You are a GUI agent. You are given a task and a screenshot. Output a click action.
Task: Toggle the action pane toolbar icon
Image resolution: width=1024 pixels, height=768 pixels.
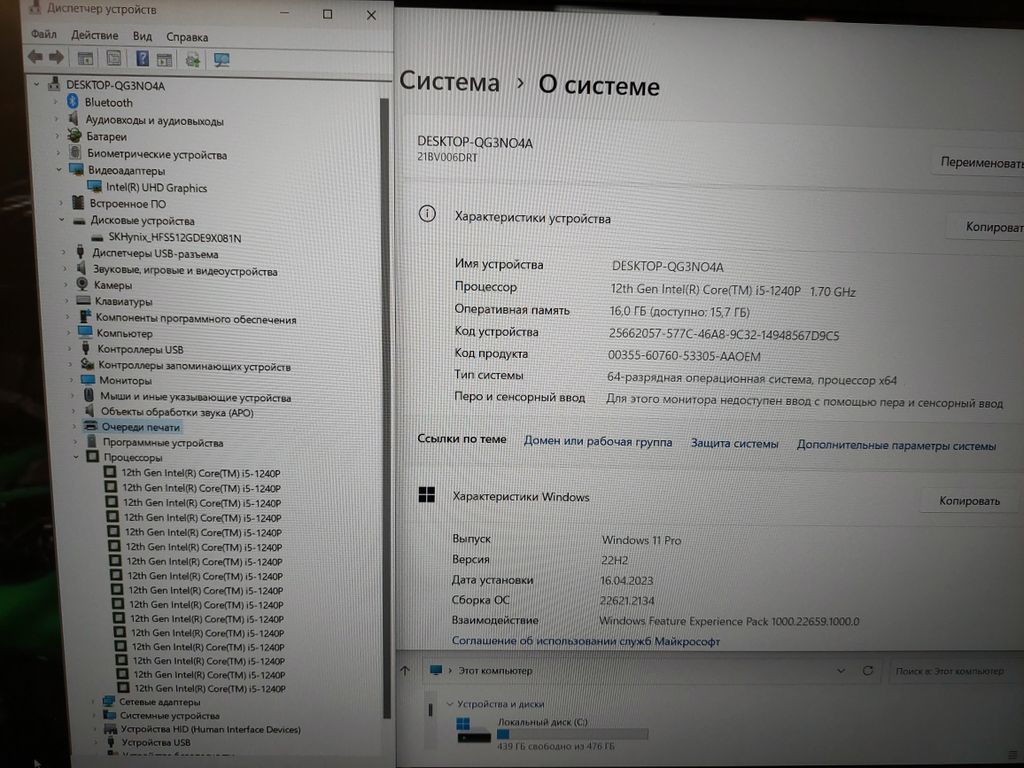point(164,60)
